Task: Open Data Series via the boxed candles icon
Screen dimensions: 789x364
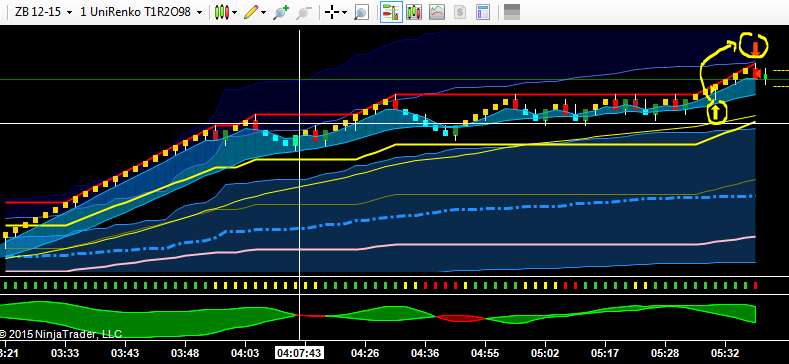Action: click(414, 12)
